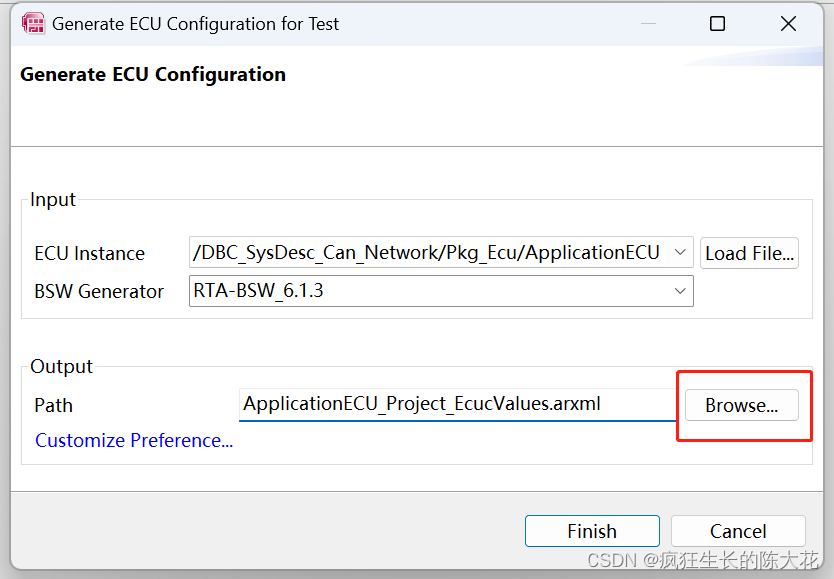Click the Output section label
The image size is (834, 579).
pos(61,366)
